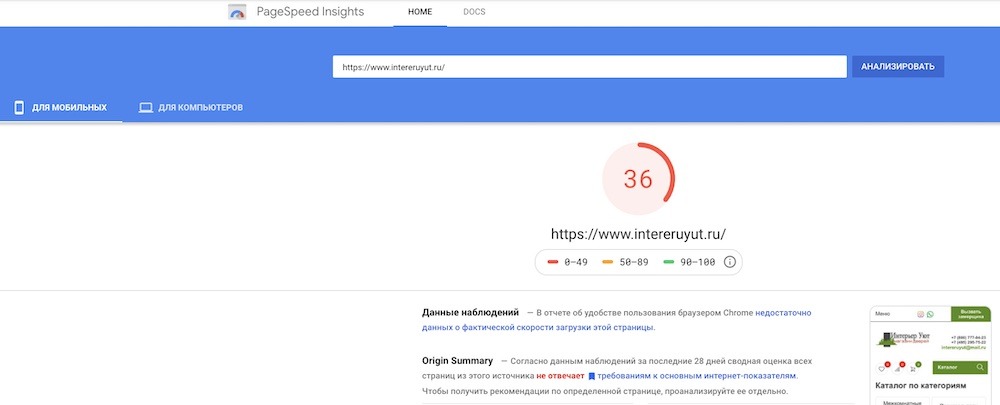This screenshot has width=1000, height=405.
Task: Open the требованиям к основным интернет-показателям link
Action: (697, 376)
